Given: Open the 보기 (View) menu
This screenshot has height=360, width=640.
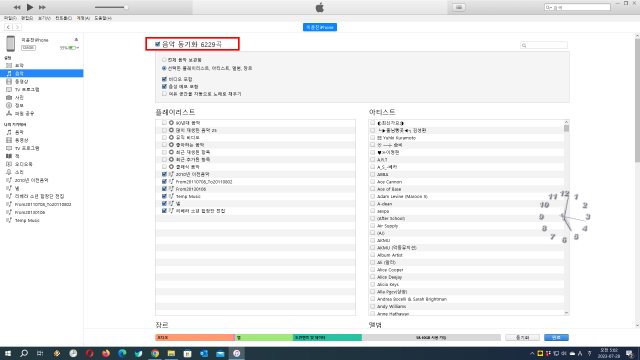Looking at the screenshot, I should 44,18.
